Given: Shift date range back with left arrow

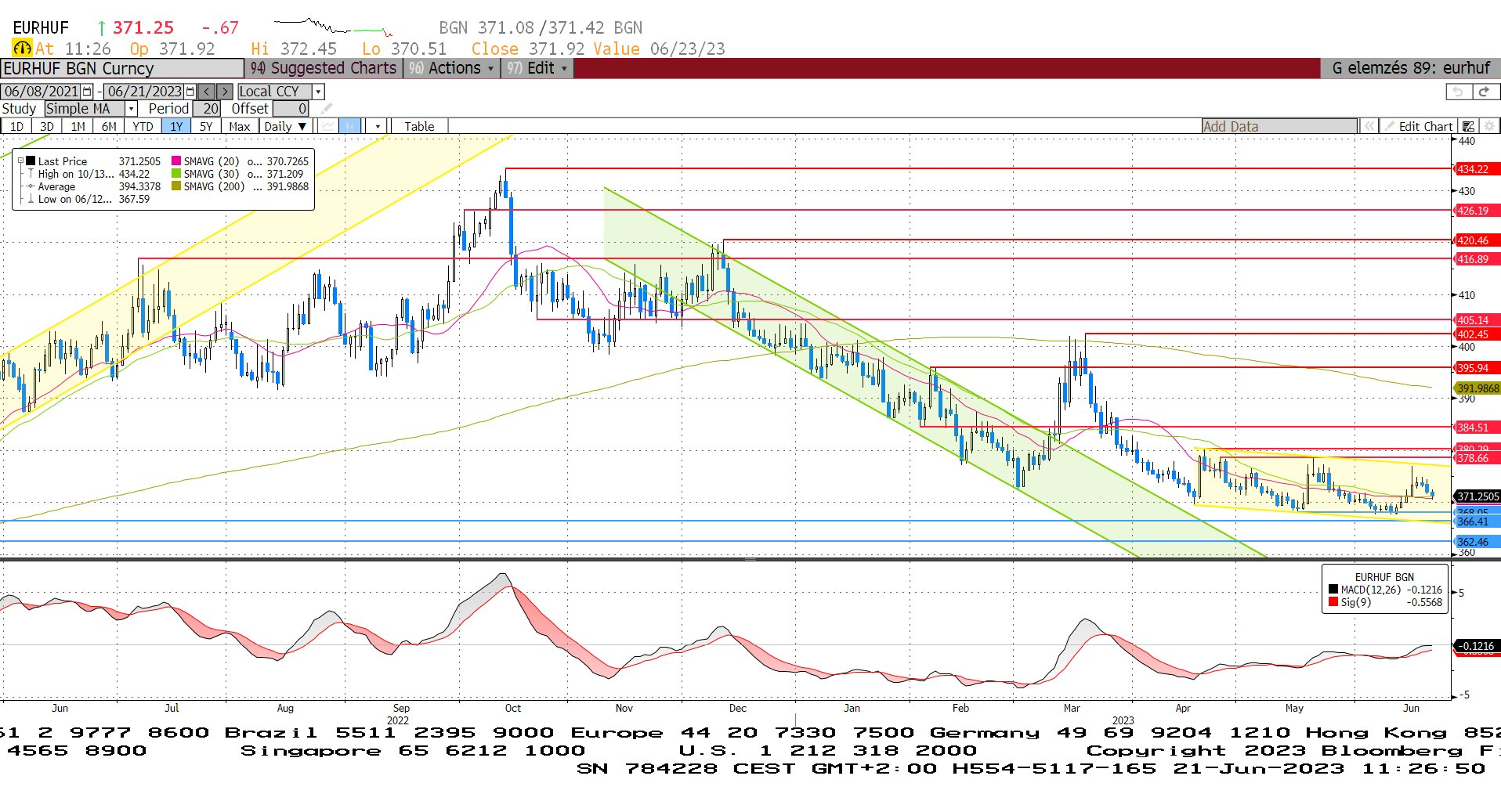Looking at the screenshot, I should coord(206,92).
